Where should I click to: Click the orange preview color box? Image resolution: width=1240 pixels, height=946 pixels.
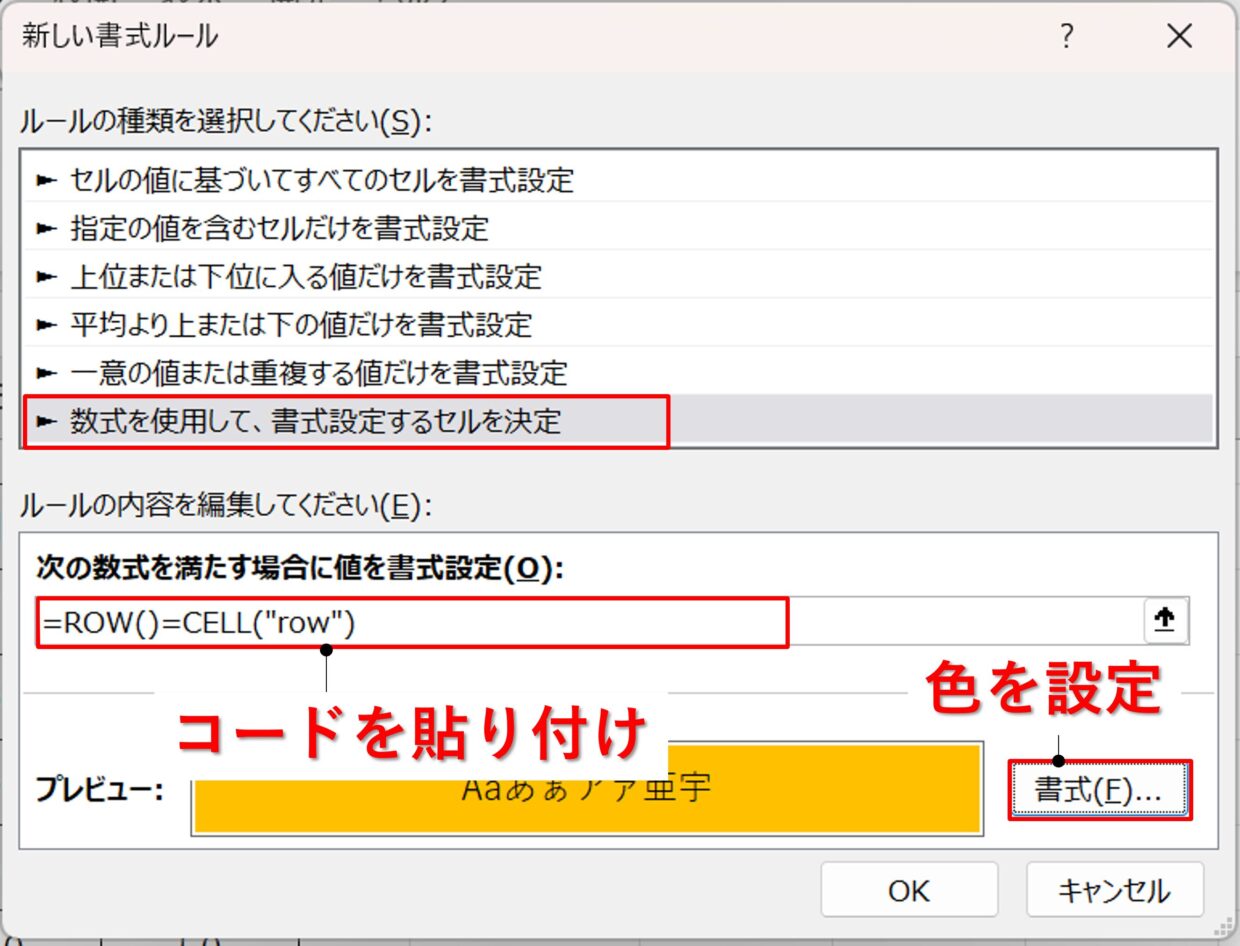pos(587,788)
